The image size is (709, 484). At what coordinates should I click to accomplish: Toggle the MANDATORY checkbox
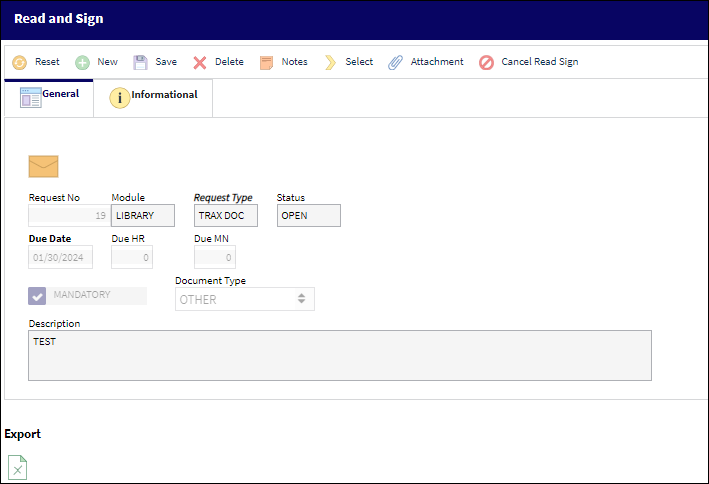pyautogui.click(x=37, y=296)
